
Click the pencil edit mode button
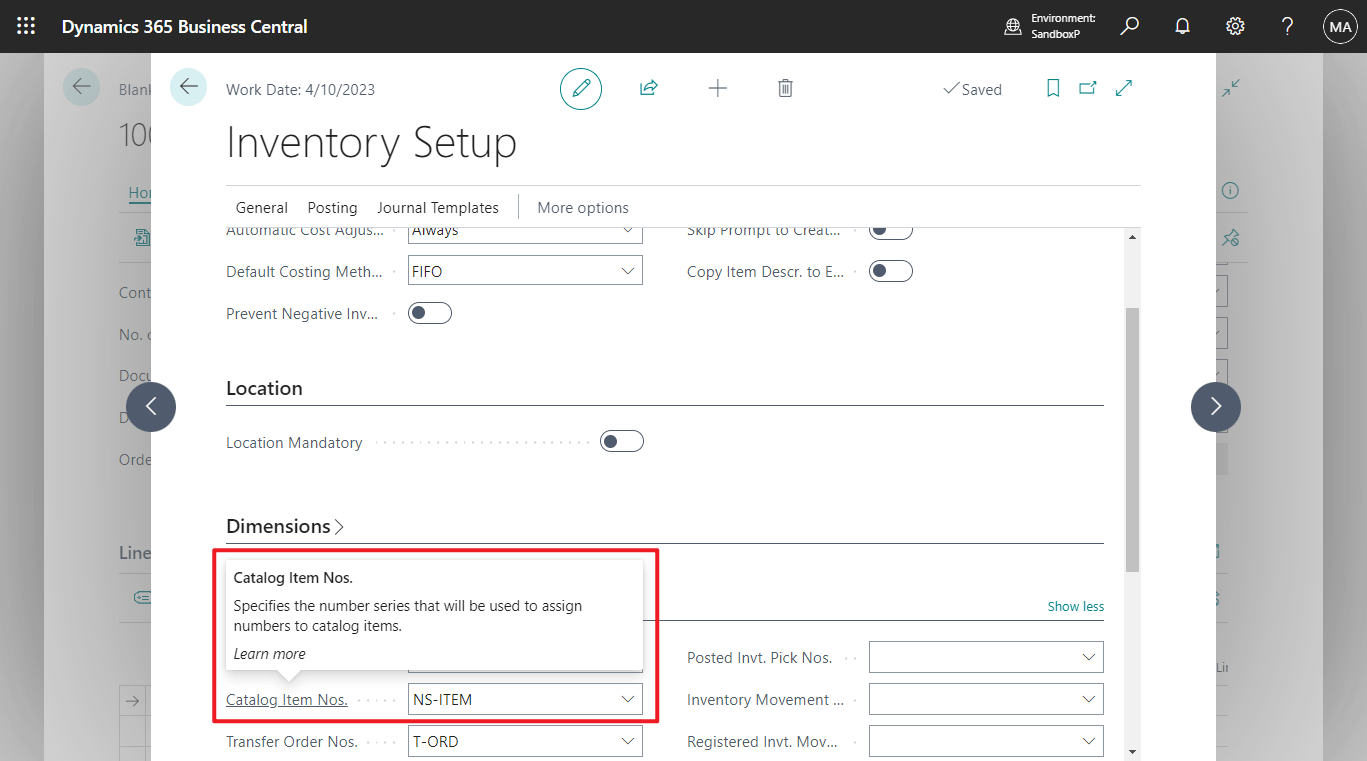[580, 89]
